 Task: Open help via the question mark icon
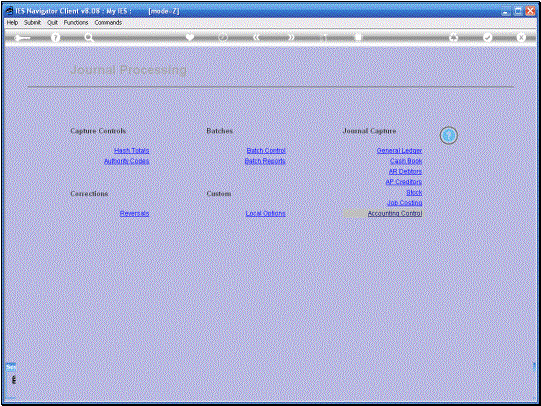55,38
